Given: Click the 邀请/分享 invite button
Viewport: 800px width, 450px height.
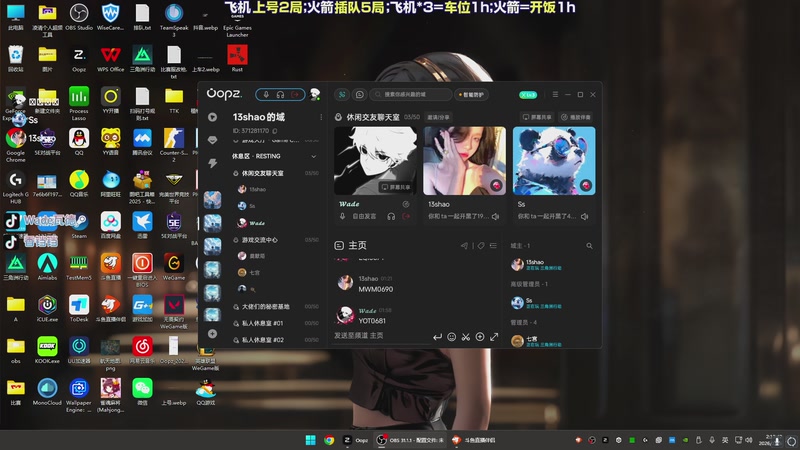Looking at the screenshot, I should coord(438,117).
